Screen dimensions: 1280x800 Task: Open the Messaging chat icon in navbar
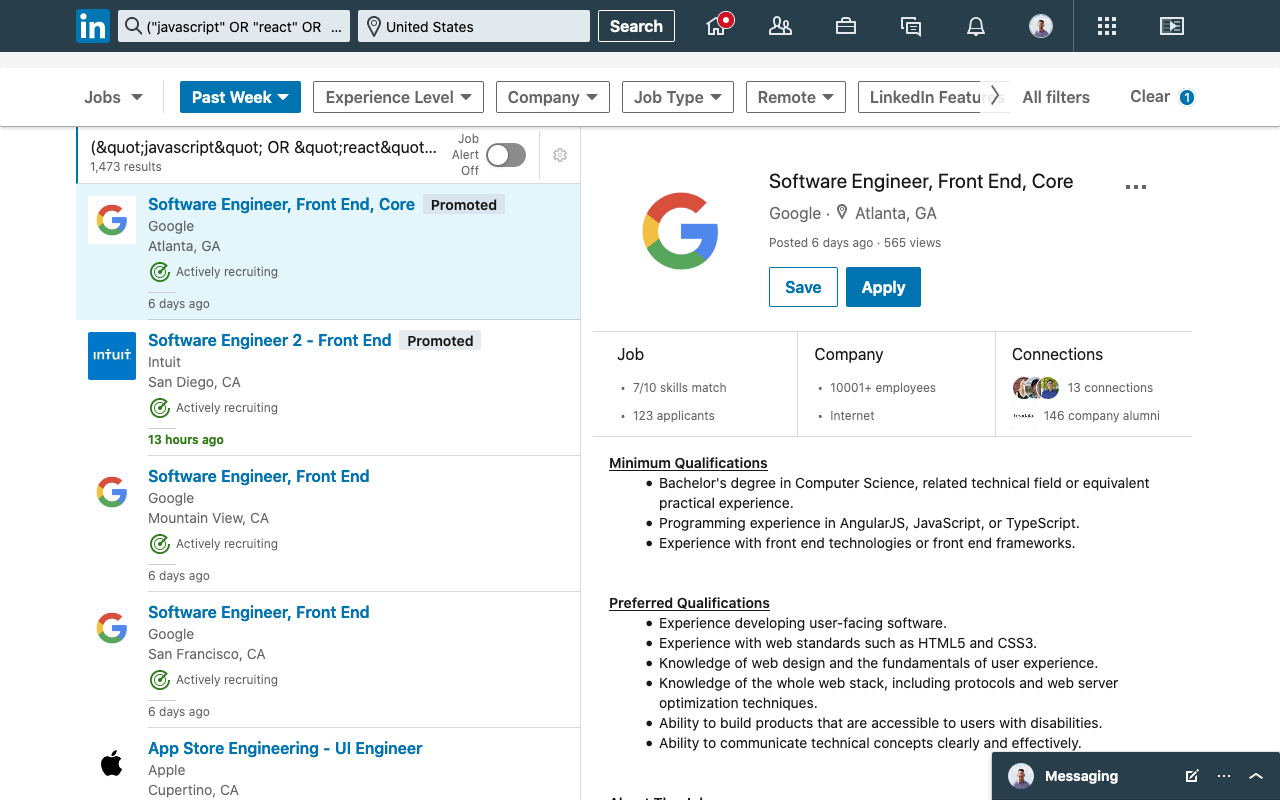(x=911, y=26)
